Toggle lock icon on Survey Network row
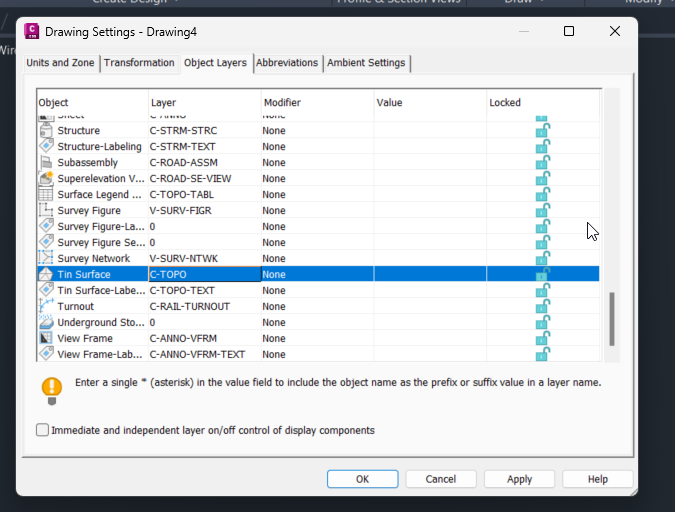 [542, 259]
